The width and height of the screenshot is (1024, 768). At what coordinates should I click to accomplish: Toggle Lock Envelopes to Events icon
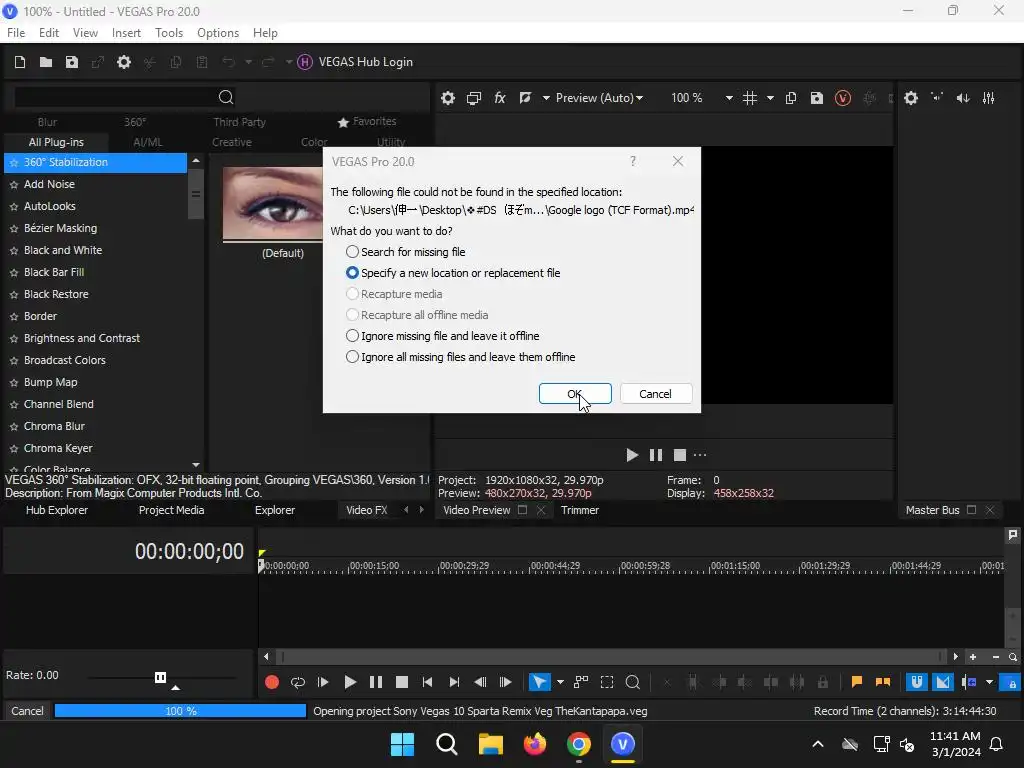[x=1012, y=682]
